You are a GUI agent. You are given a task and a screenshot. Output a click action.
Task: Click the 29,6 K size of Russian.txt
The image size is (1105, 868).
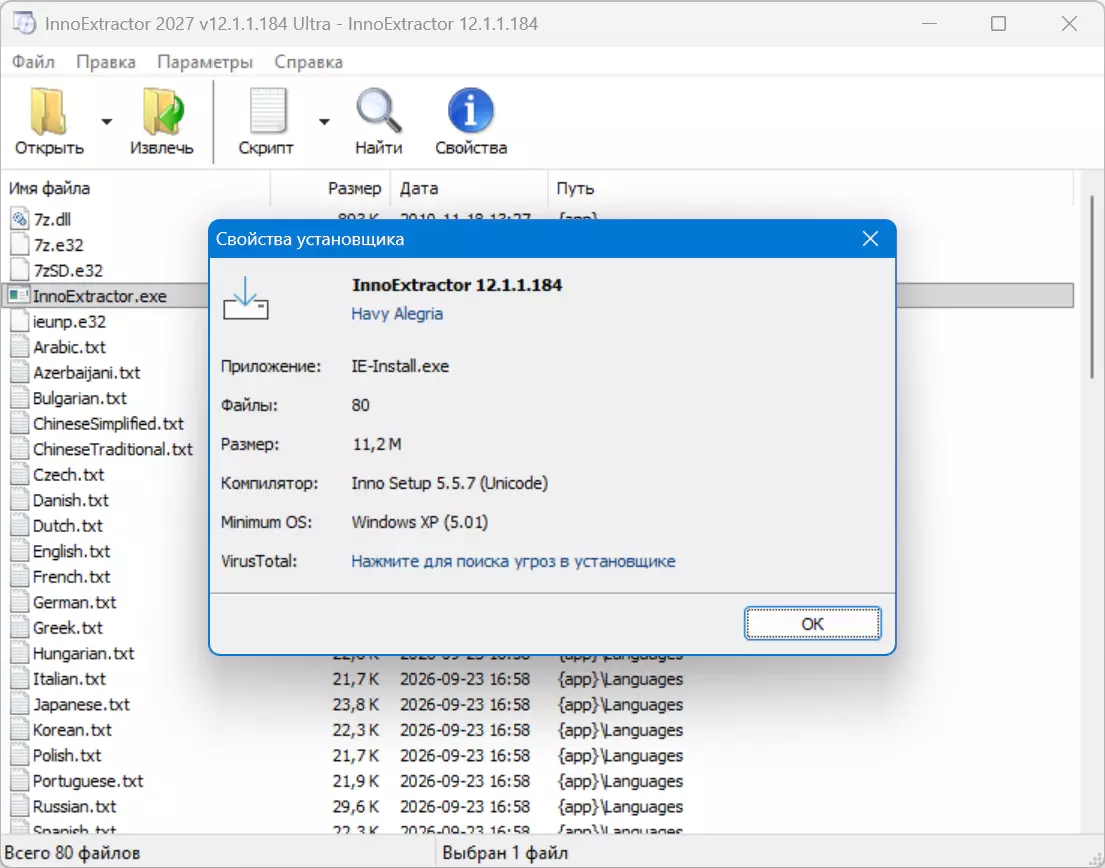356,806
